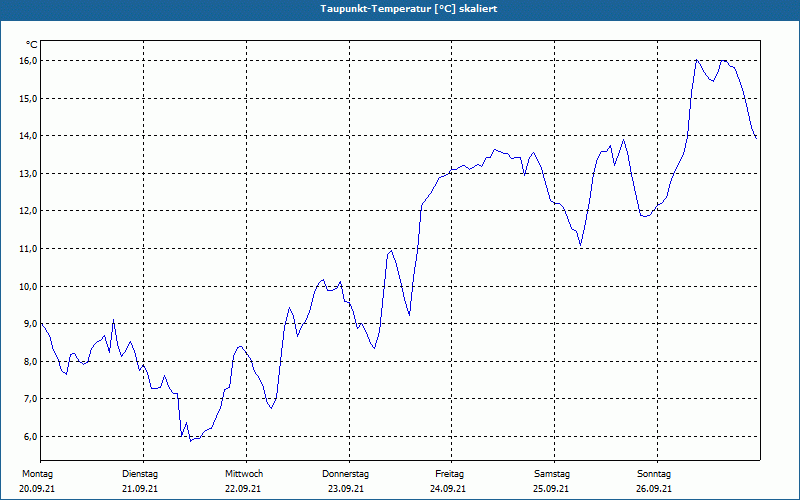Click the Mittwoch day label
Image resolution: width=800 pixels, height=500 pixels.
(x=244, y=474)
